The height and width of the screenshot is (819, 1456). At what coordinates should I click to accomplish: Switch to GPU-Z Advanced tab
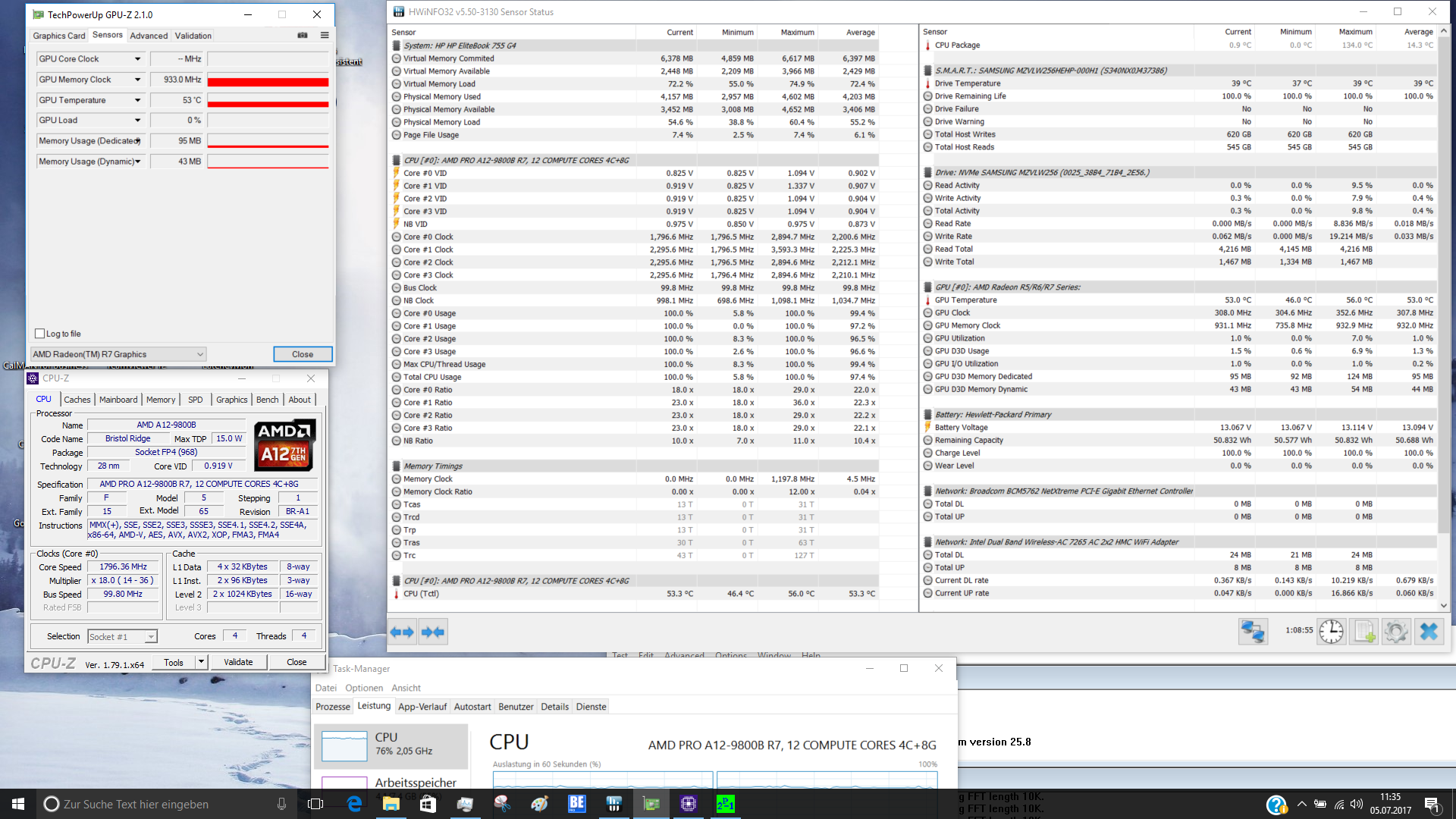coord(149,36)
